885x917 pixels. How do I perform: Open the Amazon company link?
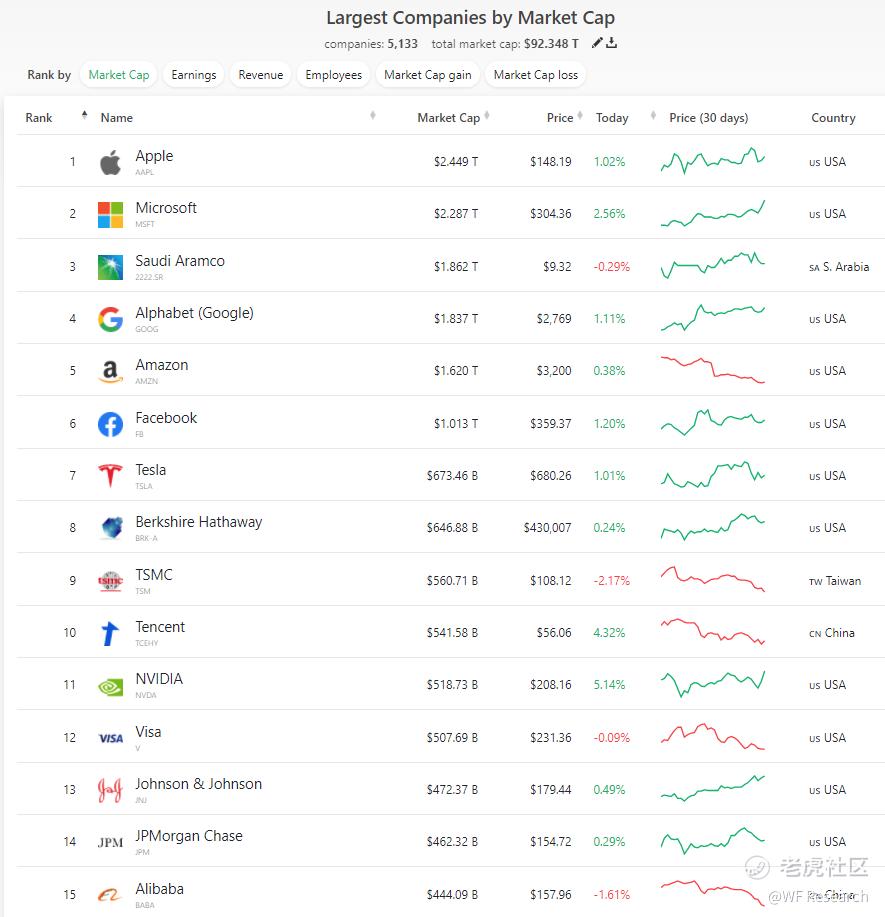pos(162,366)
